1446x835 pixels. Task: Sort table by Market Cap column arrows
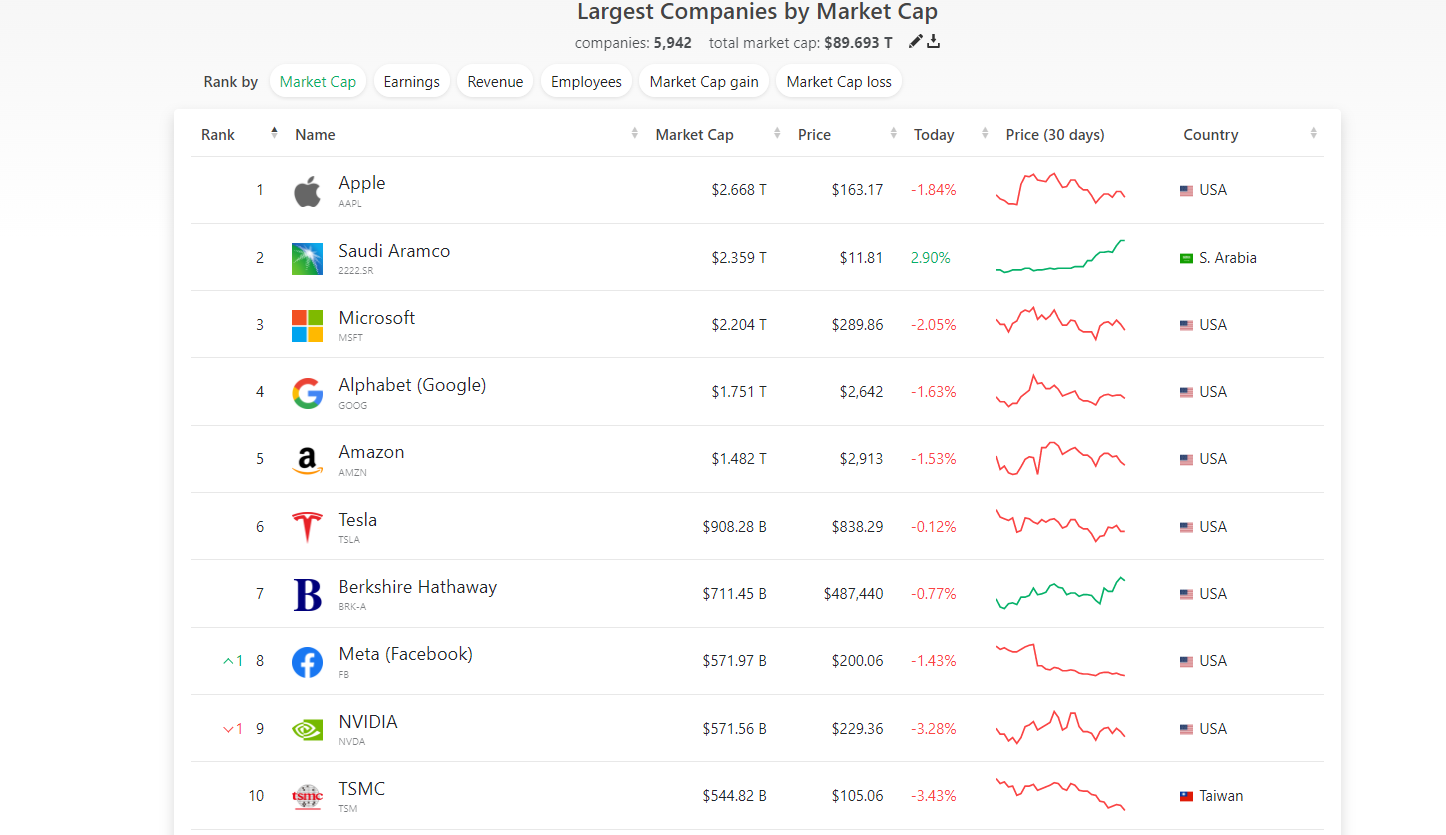(777, 133)
